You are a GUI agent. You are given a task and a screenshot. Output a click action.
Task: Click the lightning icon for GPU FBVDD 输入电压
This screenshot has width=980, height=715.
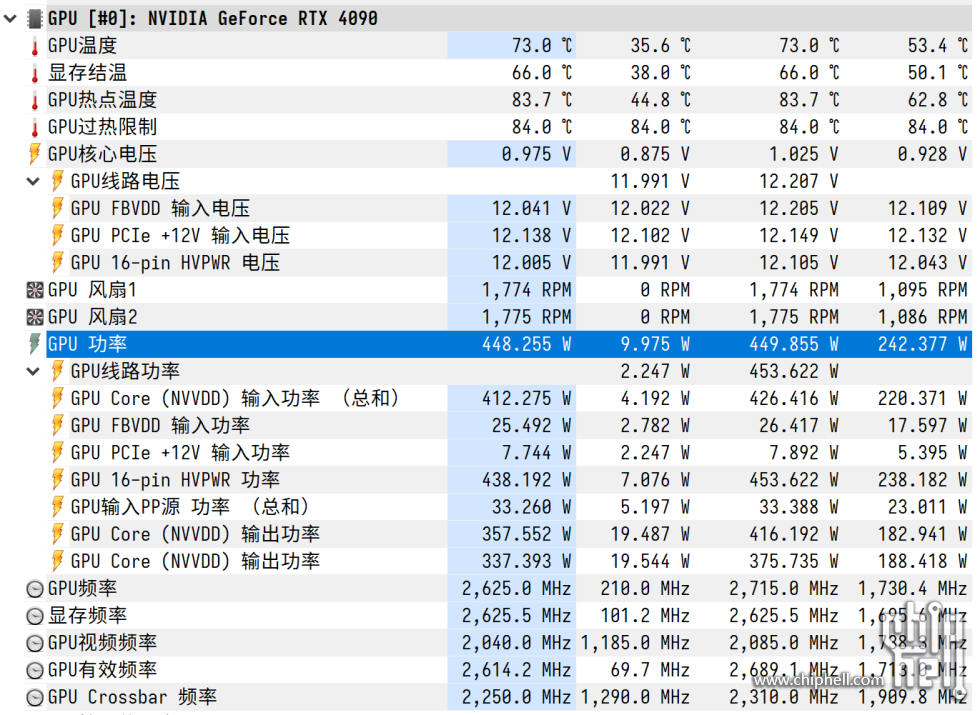[58, 209]
